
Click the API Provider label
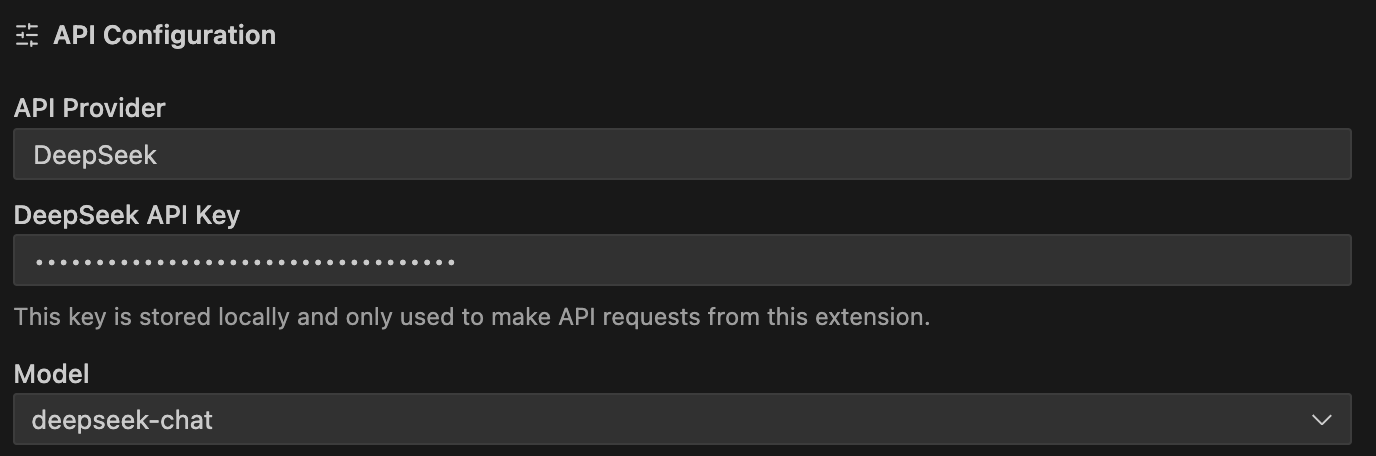tap(89, 108)
